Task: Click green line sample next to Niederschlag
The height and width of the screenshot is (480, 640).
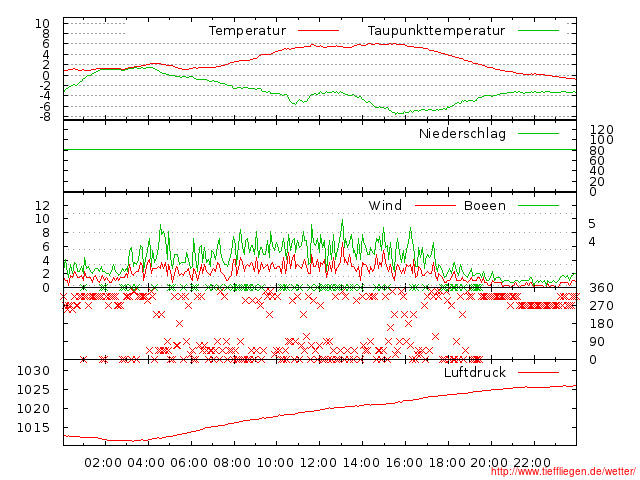Action: coord(538,133)
